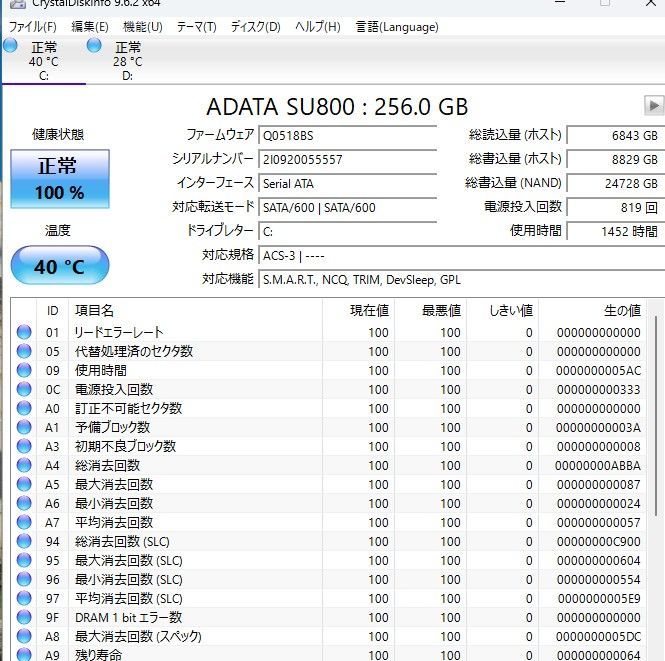Open the ヘルプ(H) menu
The width and height of the screenshot is (665, 661).
tap(318, 27)
